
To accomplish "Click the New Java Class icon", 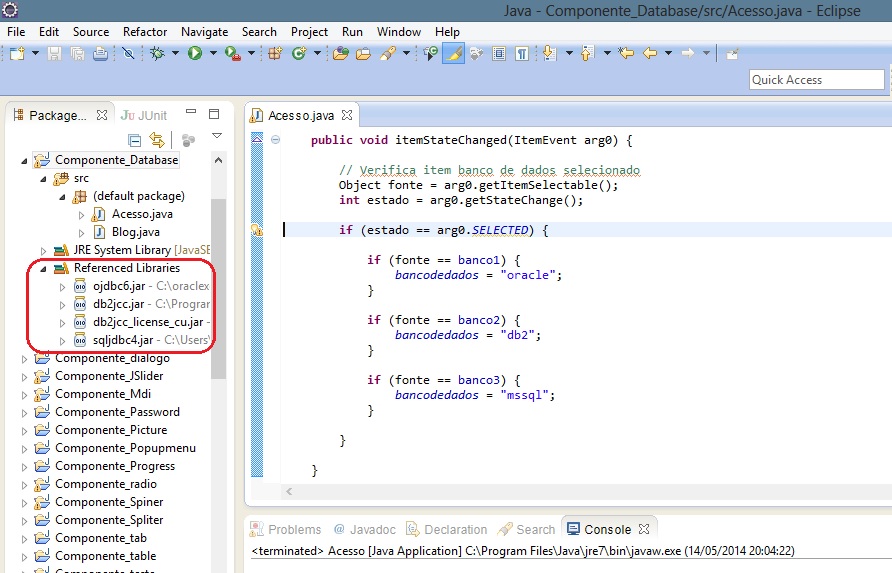I will pyautogui.click(x=298, y=53).
